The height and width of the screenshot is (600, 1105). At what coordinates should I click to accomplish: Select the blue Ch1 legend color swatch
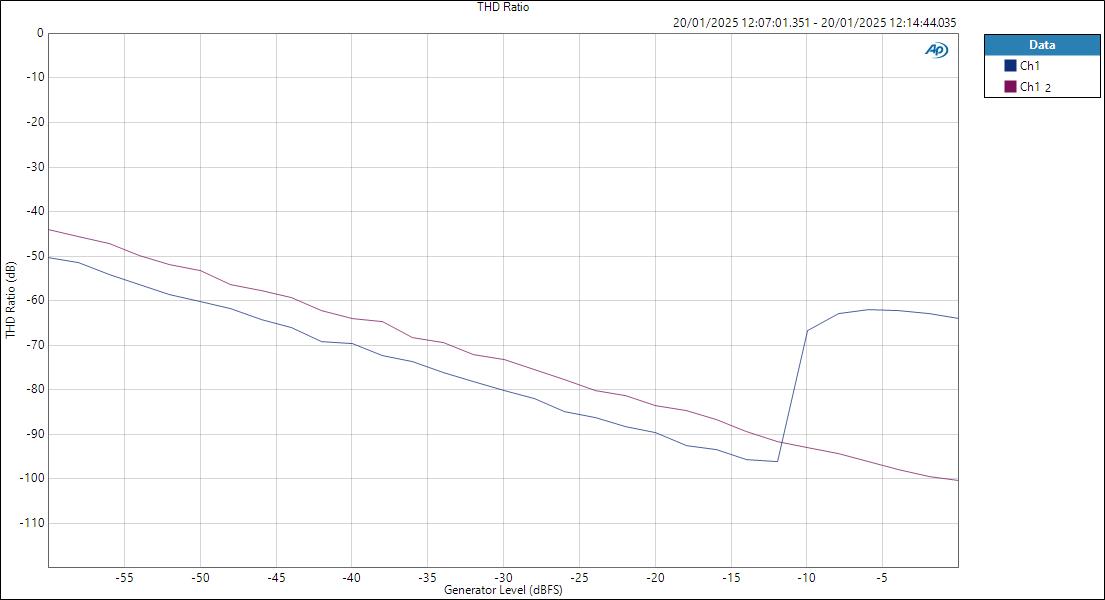coord(1010,66)
